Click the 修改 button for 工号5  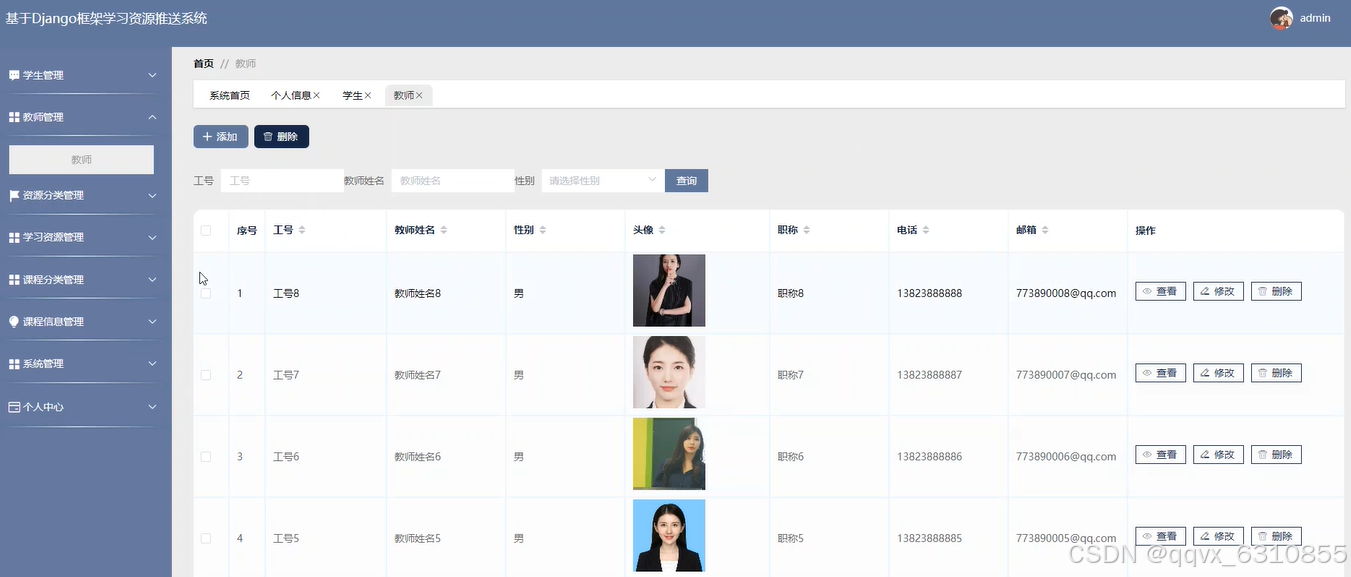[x=1218, y=536]
